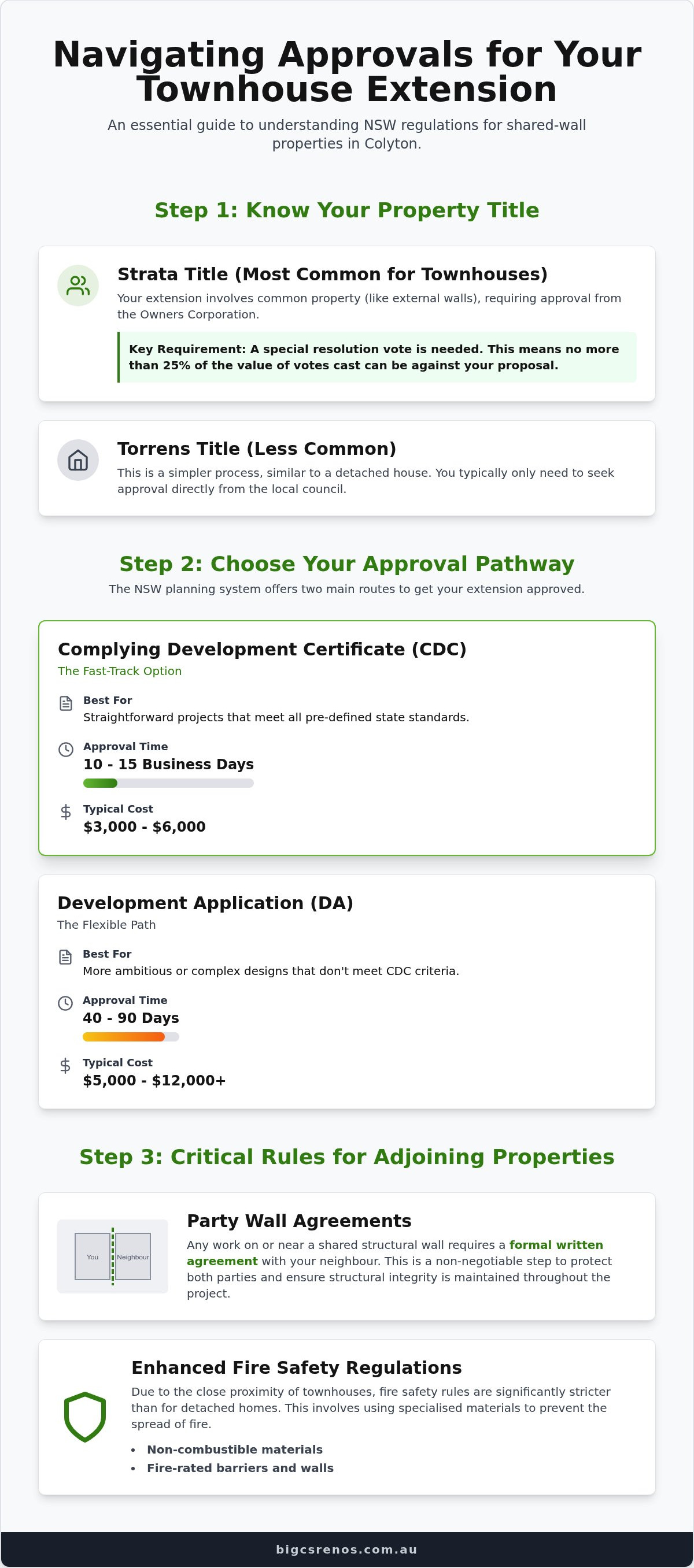Click the Development Application (DA) card title

click(x=205, y=903)
